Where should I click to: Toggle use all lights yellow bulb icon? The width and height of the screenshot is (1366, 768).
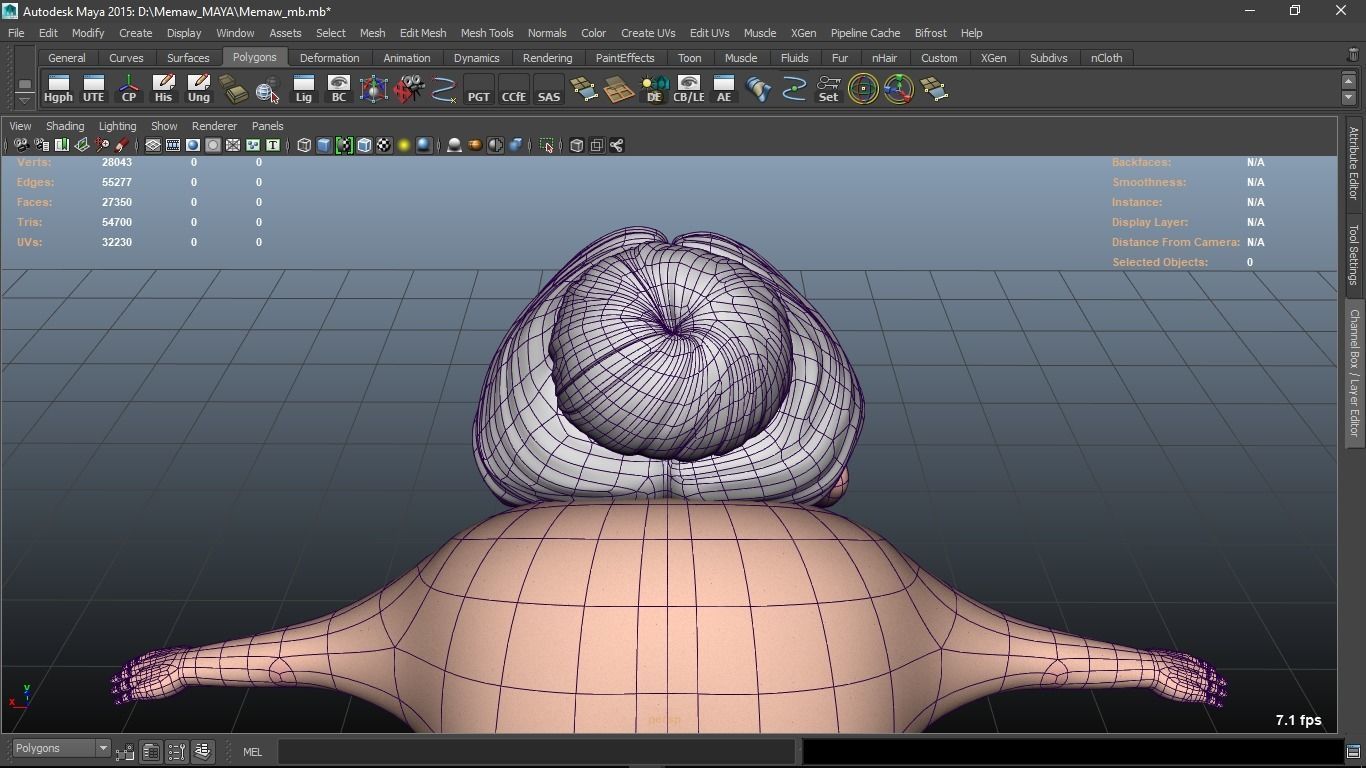404,146
